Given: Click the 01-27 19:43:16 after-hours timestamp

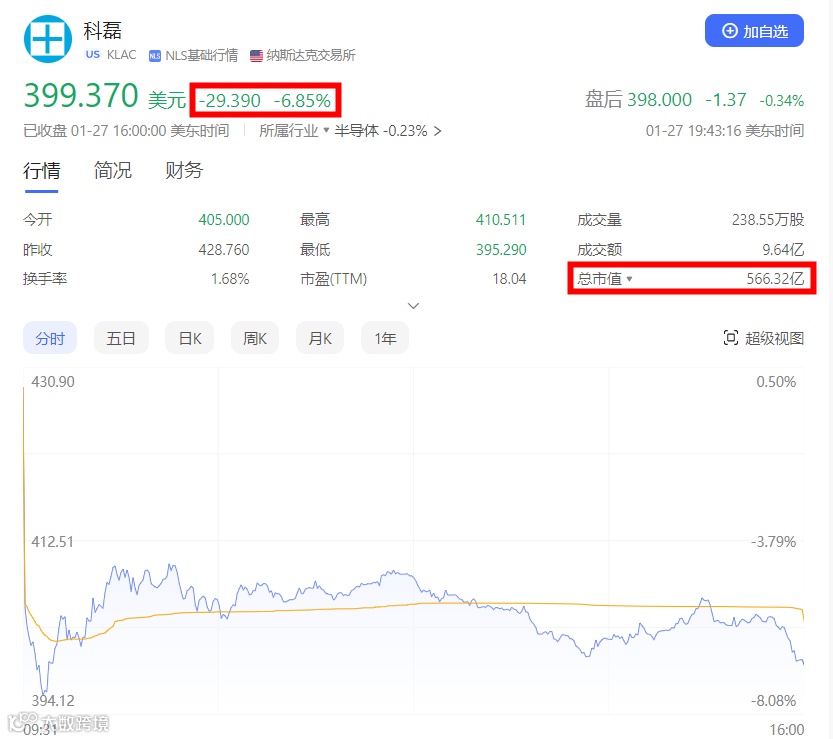Looking at the screenshot, I should pos(725,131).
